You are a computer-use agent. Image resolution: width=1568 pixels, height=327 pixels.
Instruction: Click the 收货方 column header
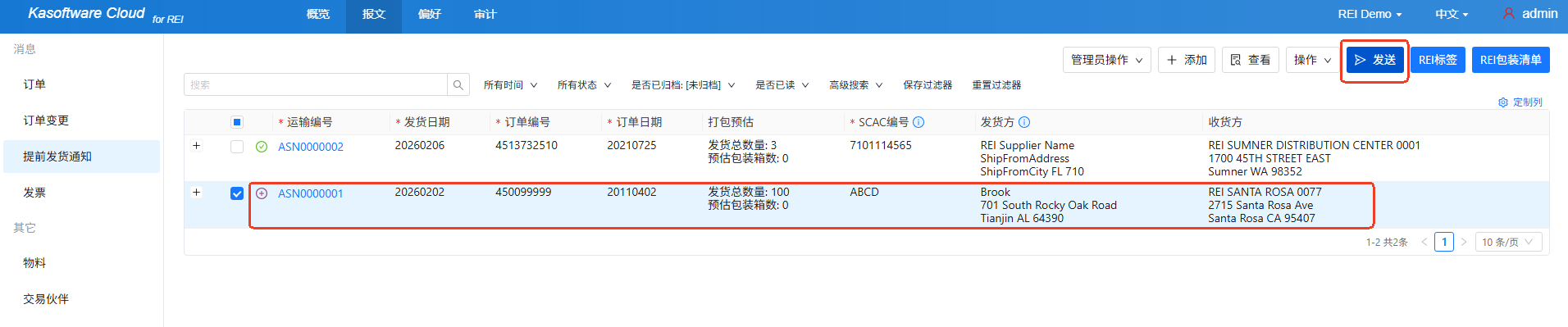click(1225, 122)
